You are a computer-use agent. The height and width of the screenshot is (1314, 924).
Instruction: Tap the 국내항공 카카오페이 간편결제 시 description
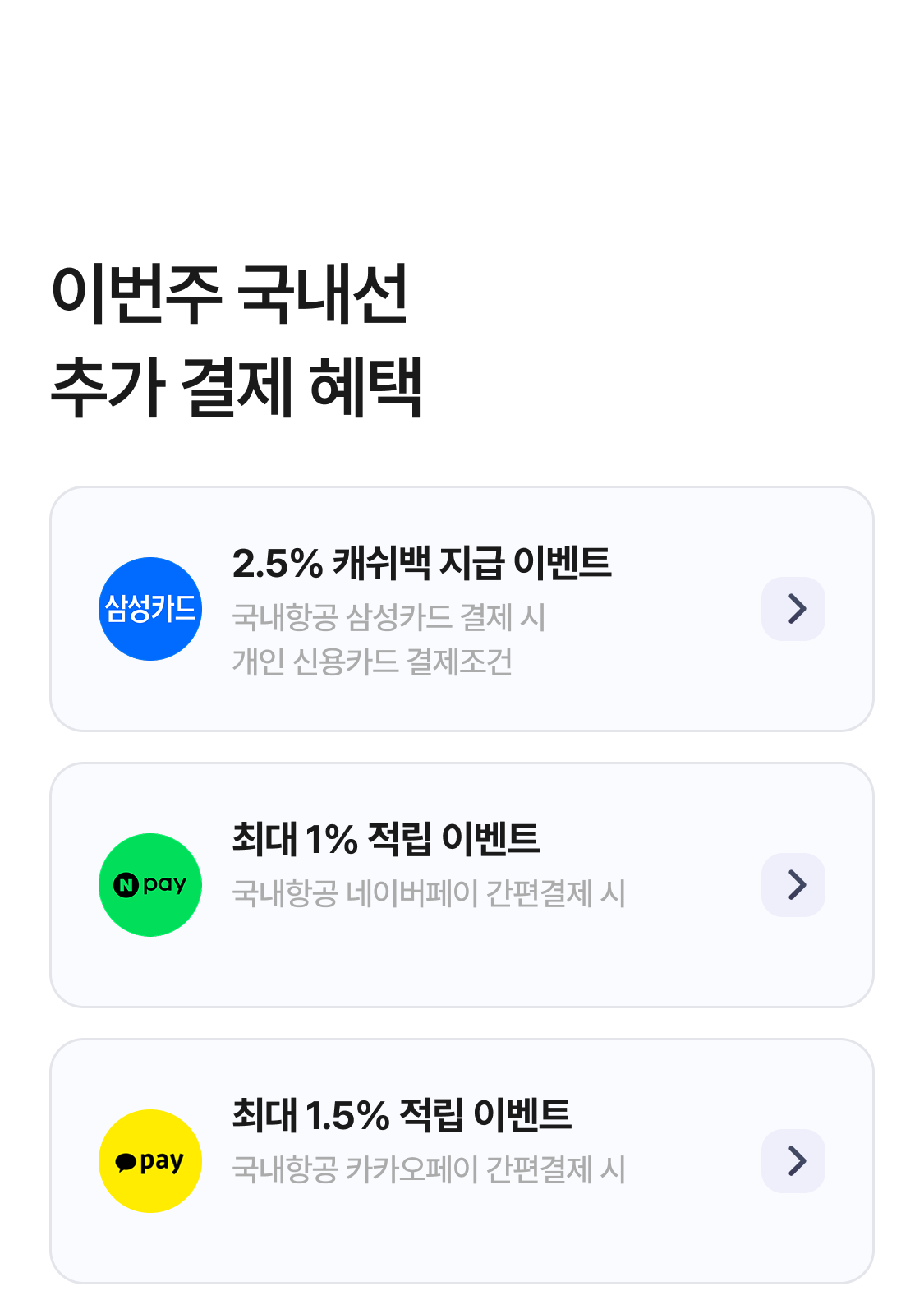[429, 1169]
